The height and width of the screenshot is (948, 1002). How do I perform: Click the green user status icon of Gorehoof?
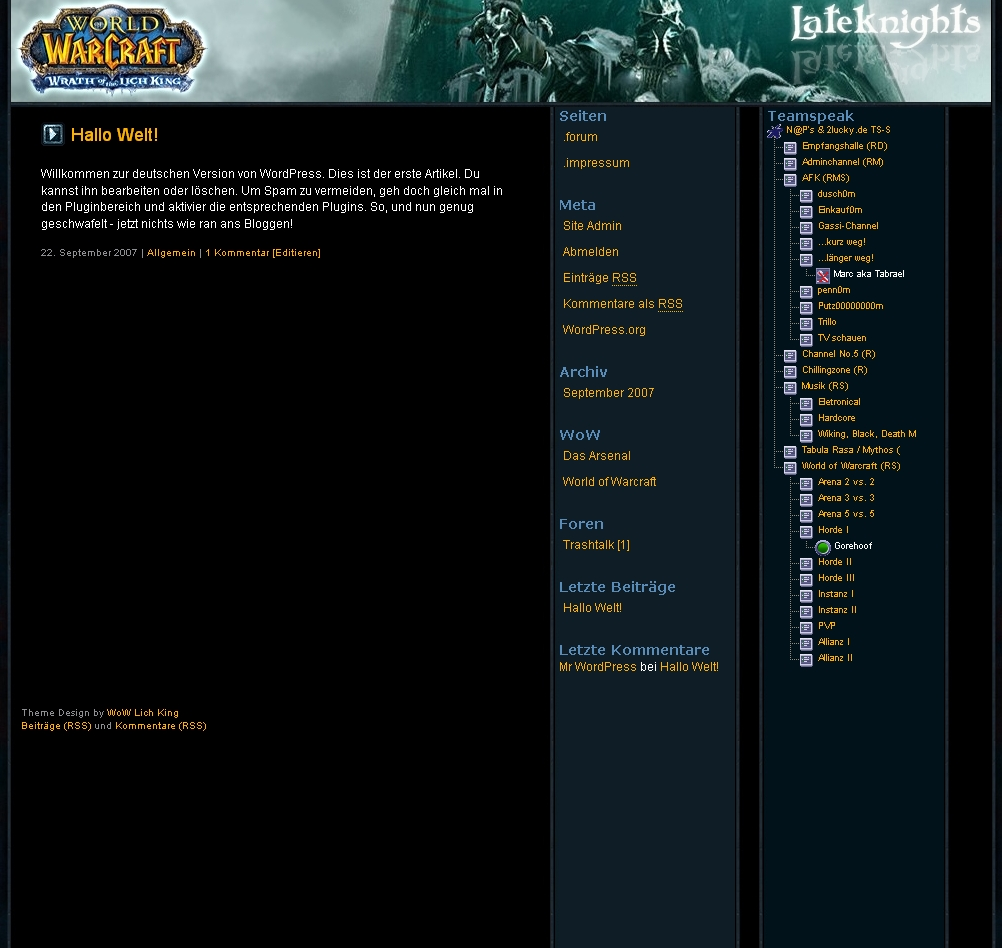click(x=823, y=547)
